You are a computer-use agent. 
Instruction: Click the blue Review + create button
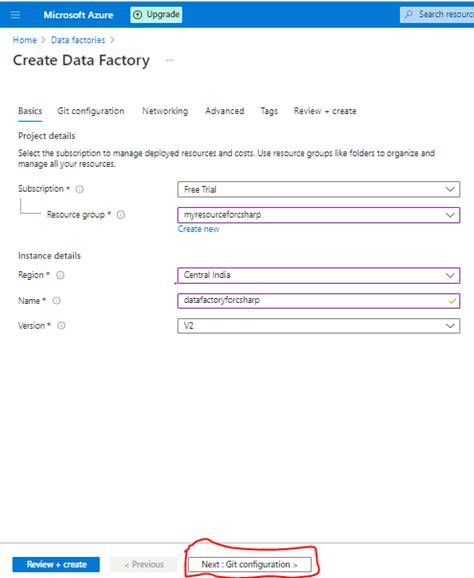pos(56,564)
